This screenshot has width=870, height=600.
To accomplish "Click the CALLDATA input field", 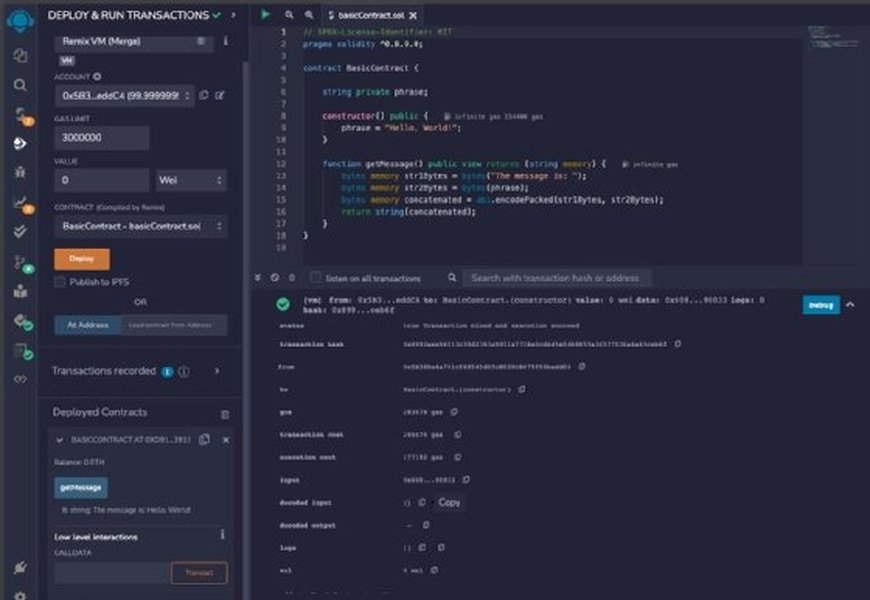I will [112, 573].
